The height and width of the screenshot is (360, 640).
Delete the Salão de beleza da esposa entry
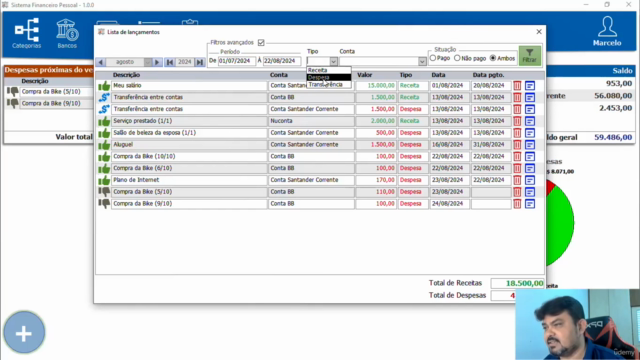517,133
